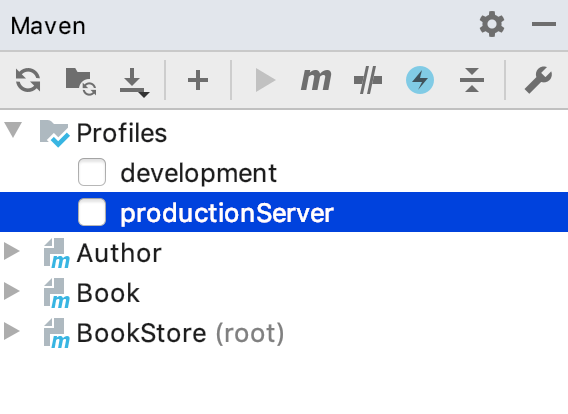Screen dimensions: 568x414
Task: Toggle skip tests mode icon
Action: tap(368, 80)
